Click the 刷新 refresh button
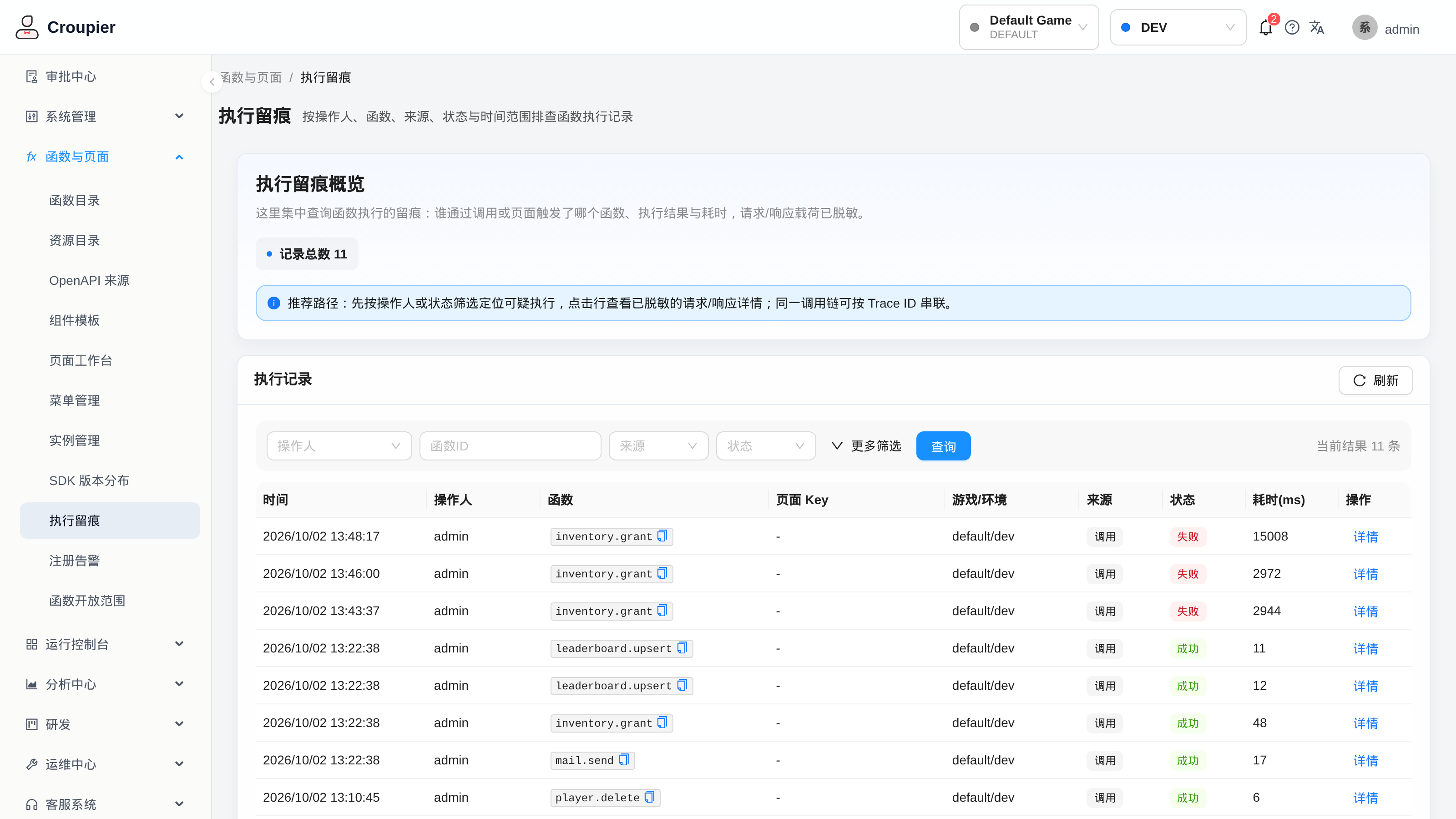 click(x=1375, y=380)
